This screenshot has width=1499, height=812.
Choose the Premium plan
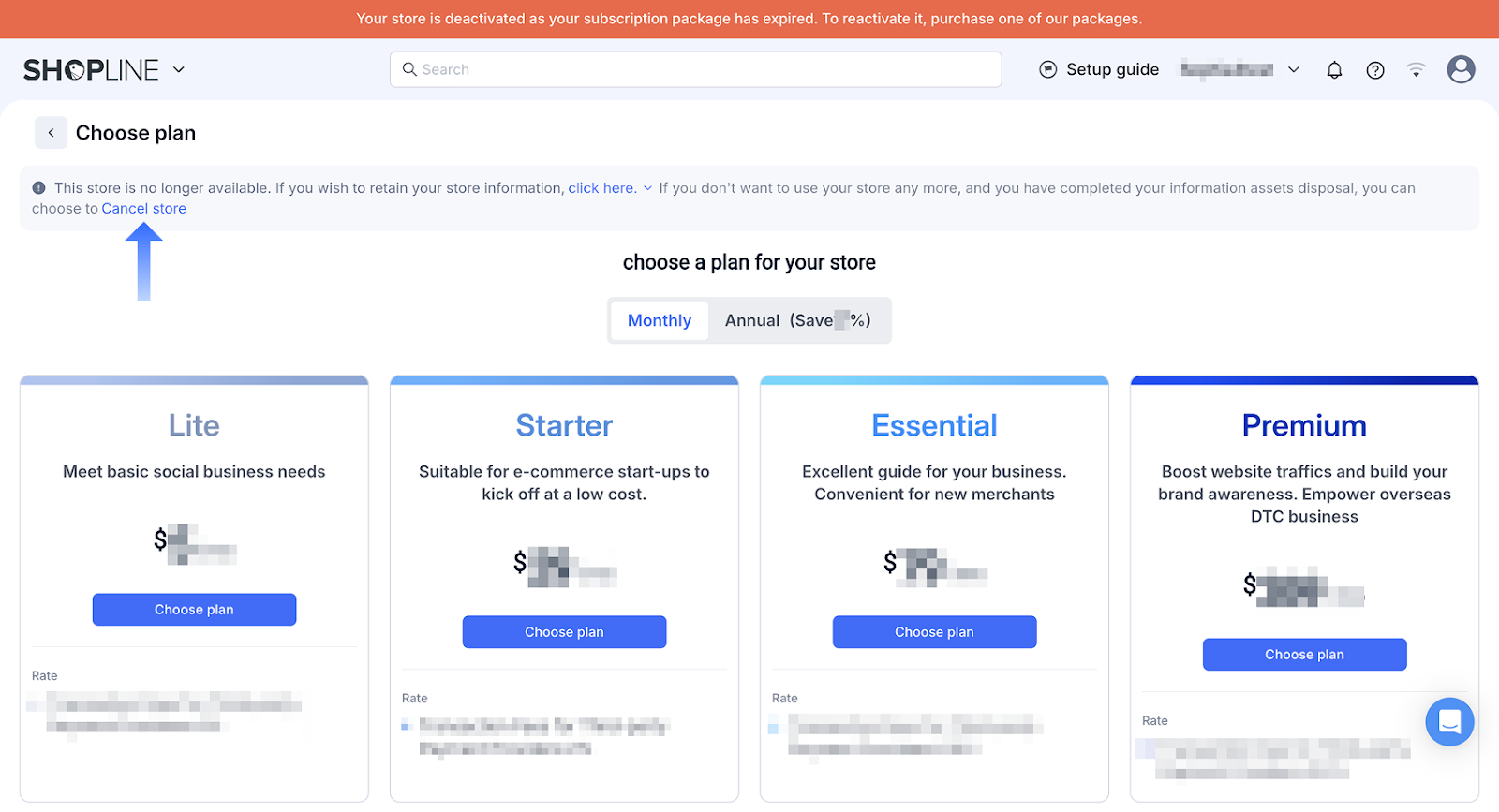point(1304,655)
